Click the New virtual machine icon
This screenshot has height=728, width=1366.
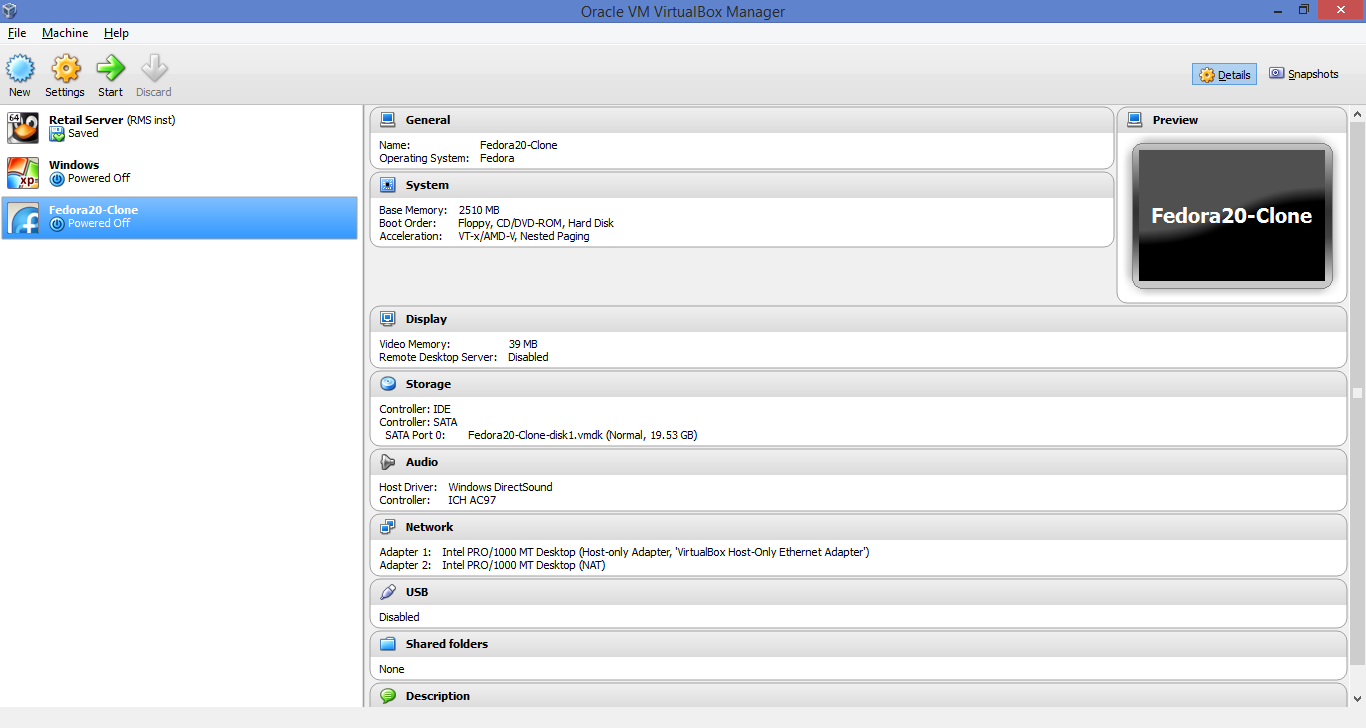(x=20, y=69)
